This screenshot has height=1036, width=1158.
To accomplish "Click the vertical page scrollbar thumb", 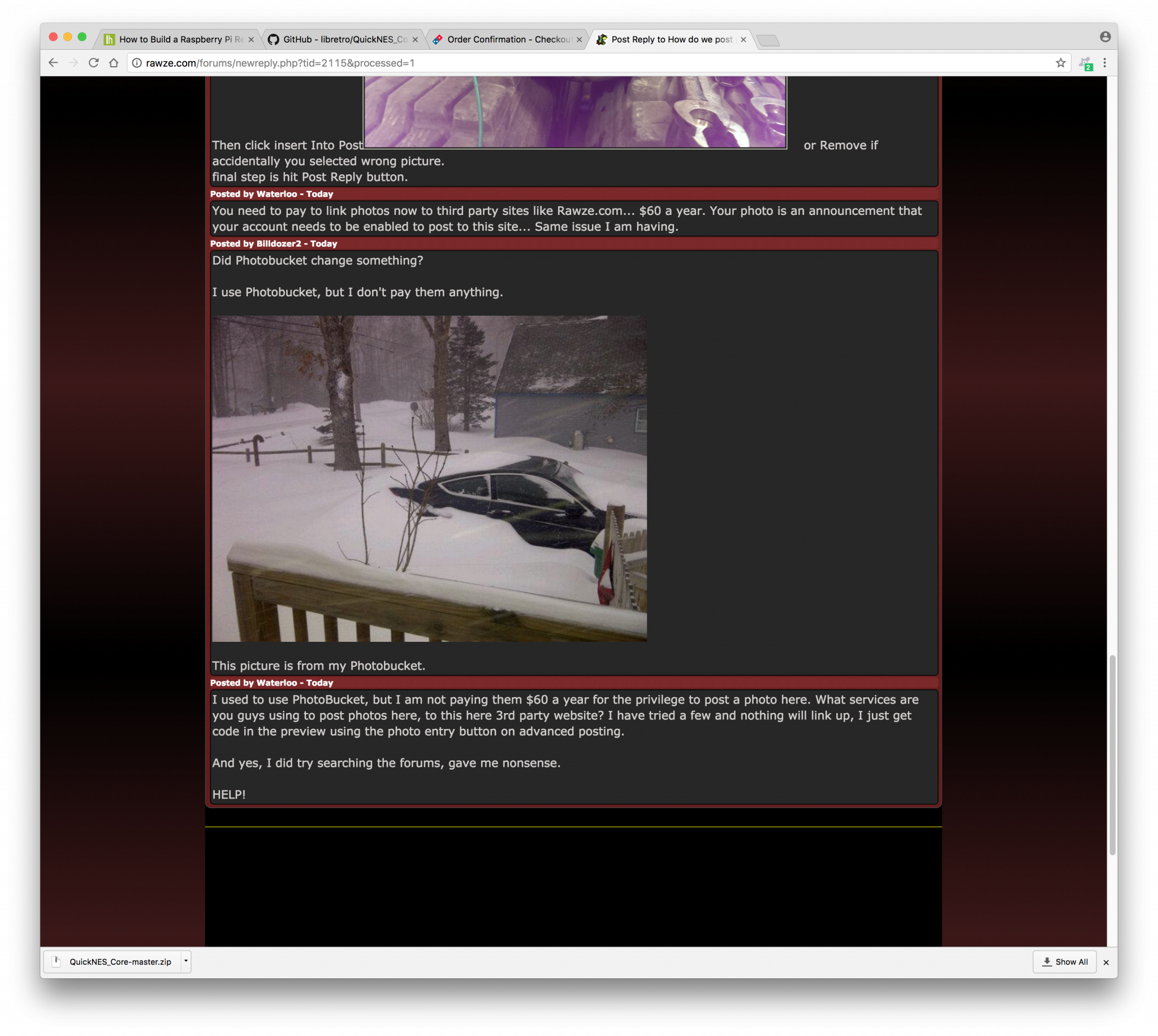I will coord(1112,754).
